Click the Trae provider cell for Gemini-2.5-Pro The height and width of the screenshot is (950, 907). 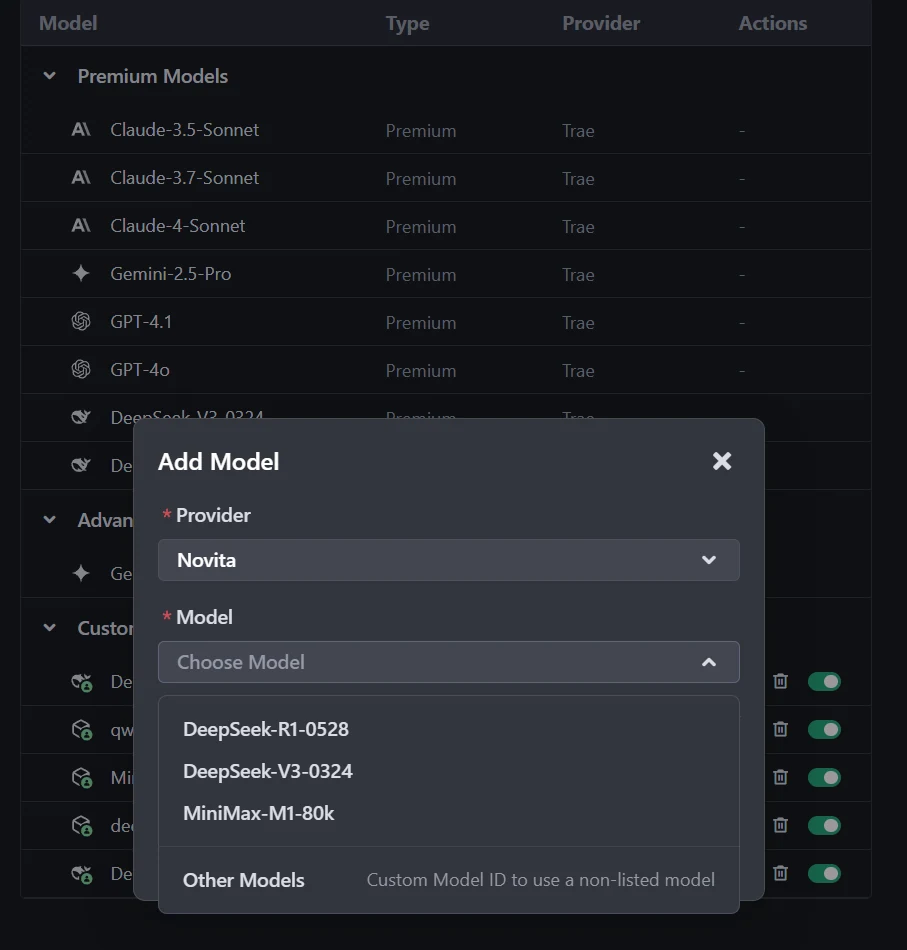coord(578,274)
